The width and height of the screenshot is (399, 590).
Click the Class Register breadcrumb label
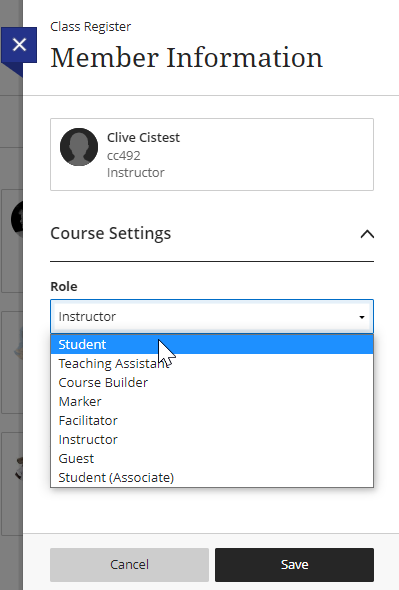click(x=90, y=27)
